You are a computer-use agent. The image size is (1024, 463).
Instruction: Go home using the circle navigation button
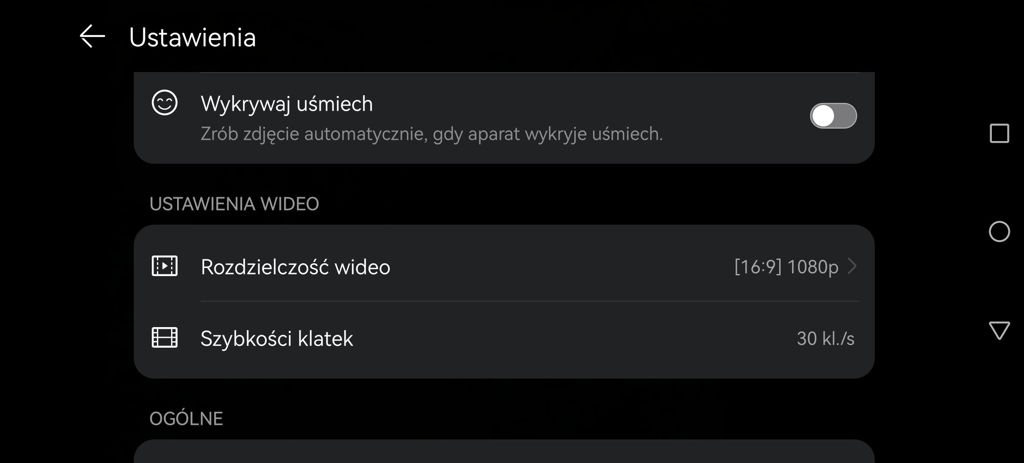(x=999, y=231)
